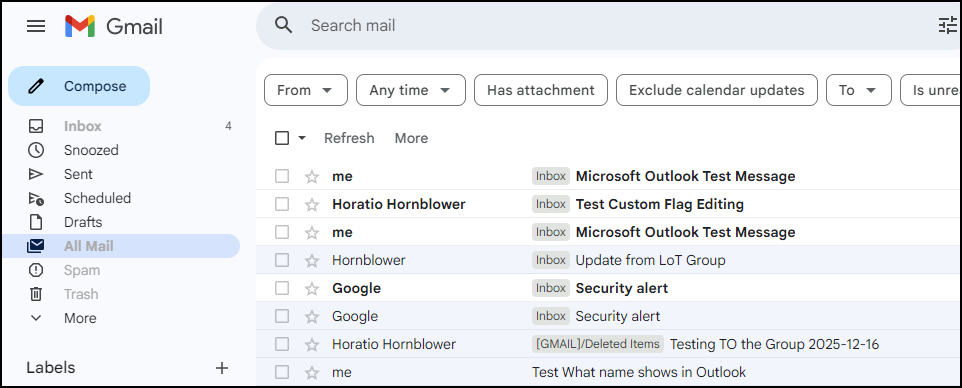Open the Trash folder
The image size is (962, 388).
[121, 294]
